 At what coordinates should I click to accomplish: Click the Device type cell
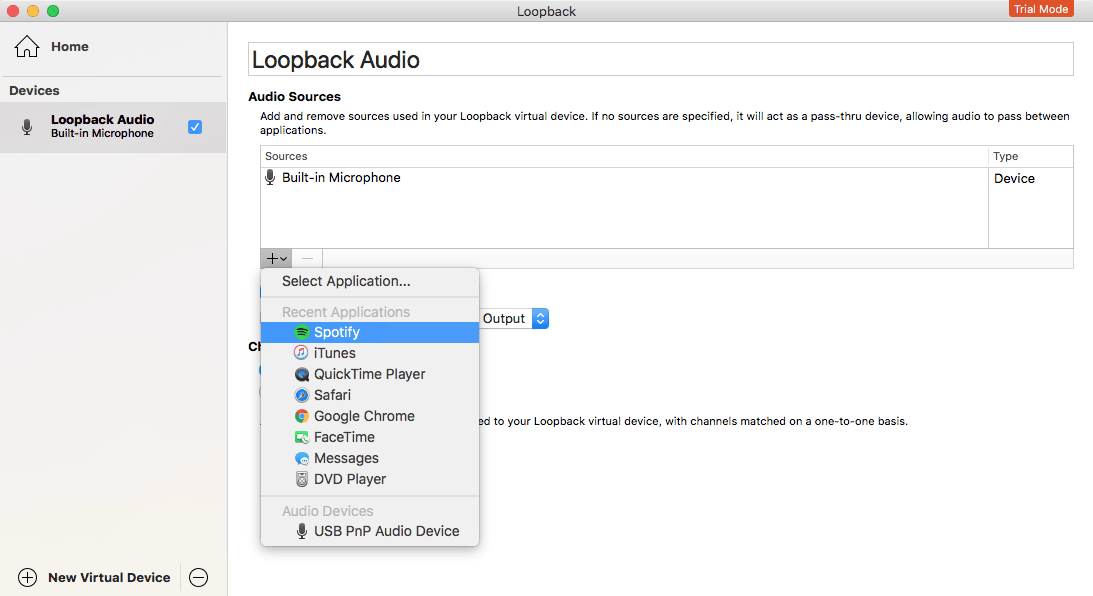(x=1014, y=178)
